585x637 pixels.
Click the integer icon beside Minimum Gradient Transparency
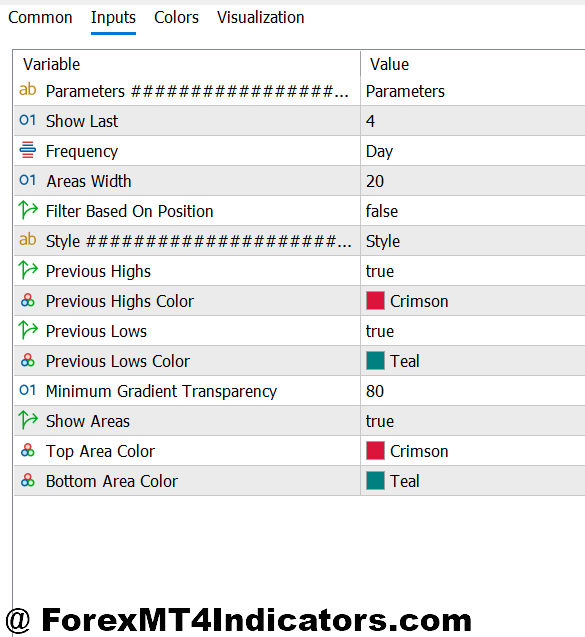point(28,390)
